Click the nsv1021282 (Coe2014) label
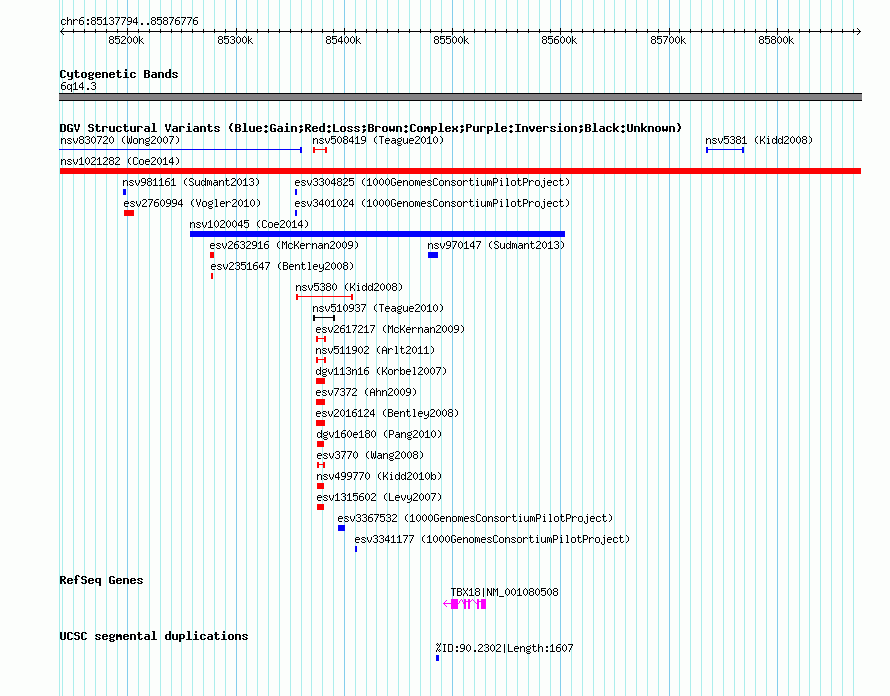890x696 pixels. pos(120,161)
